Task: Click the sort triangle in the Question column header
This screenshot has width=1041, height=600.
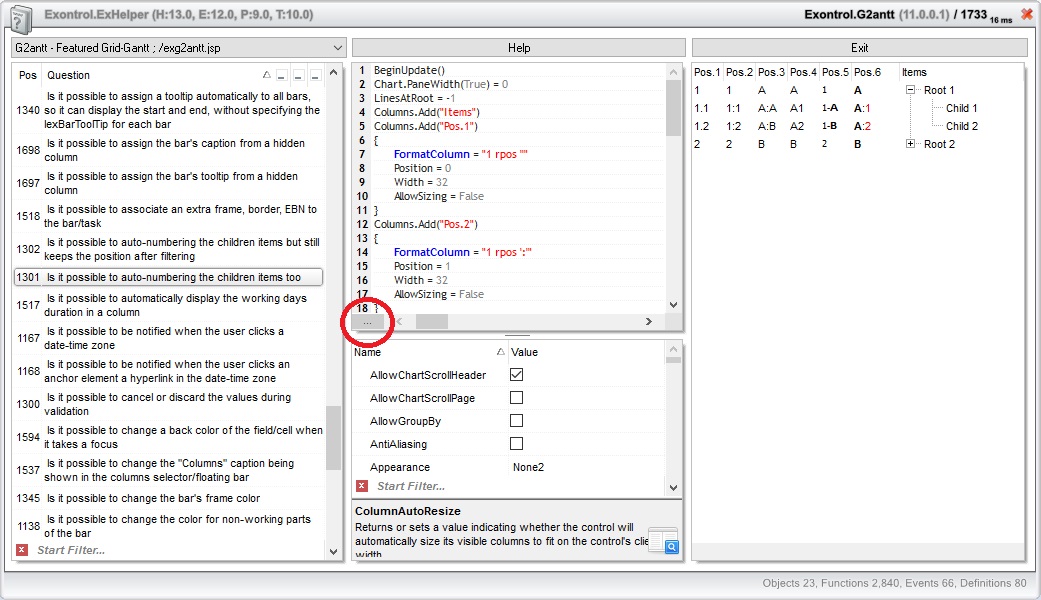Action: pyautogui.click(x=266, y=75)
